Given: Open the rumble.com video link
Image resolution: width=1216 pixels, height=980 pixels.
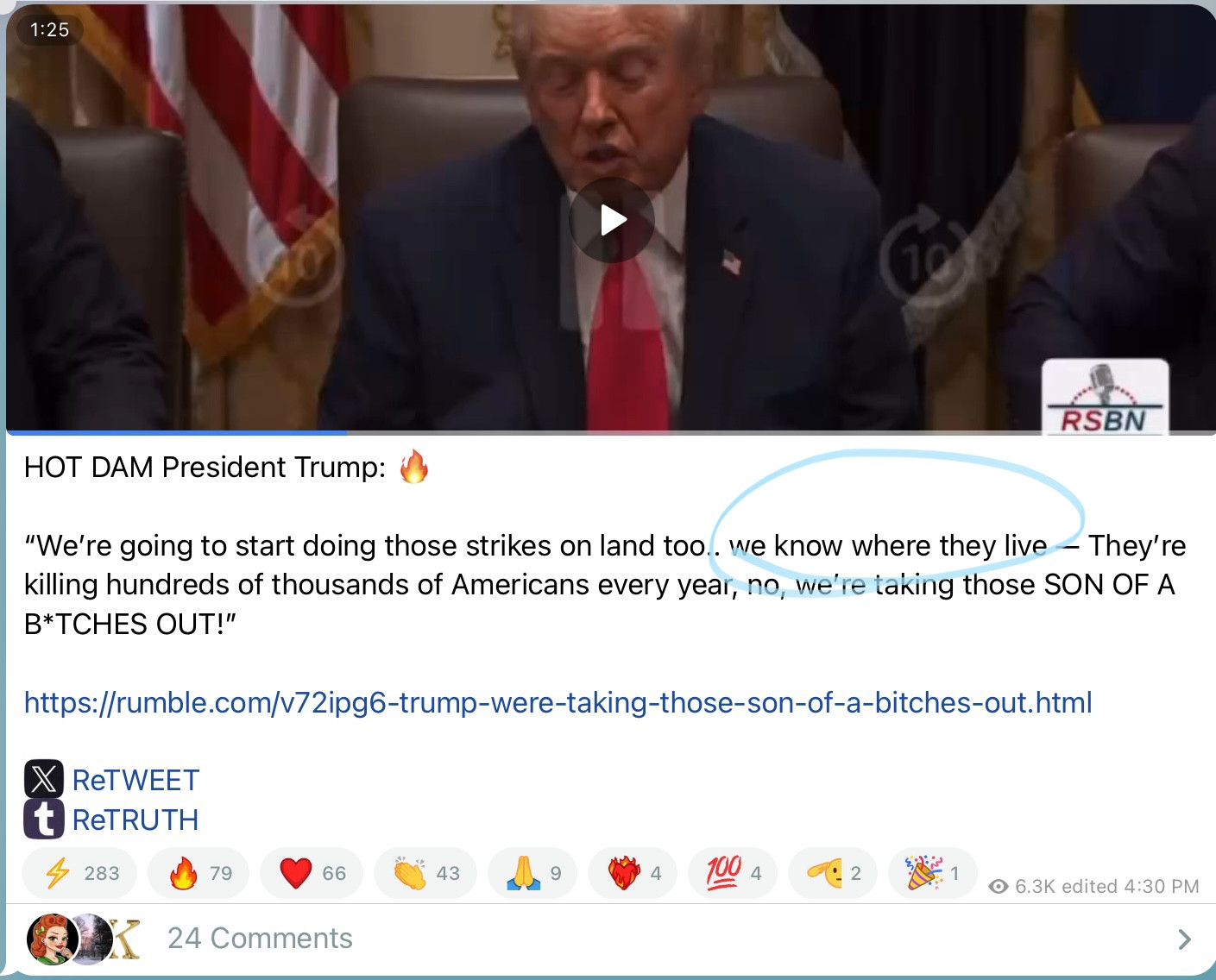Looking at the screenshot, I should click(x=558, y=702).
